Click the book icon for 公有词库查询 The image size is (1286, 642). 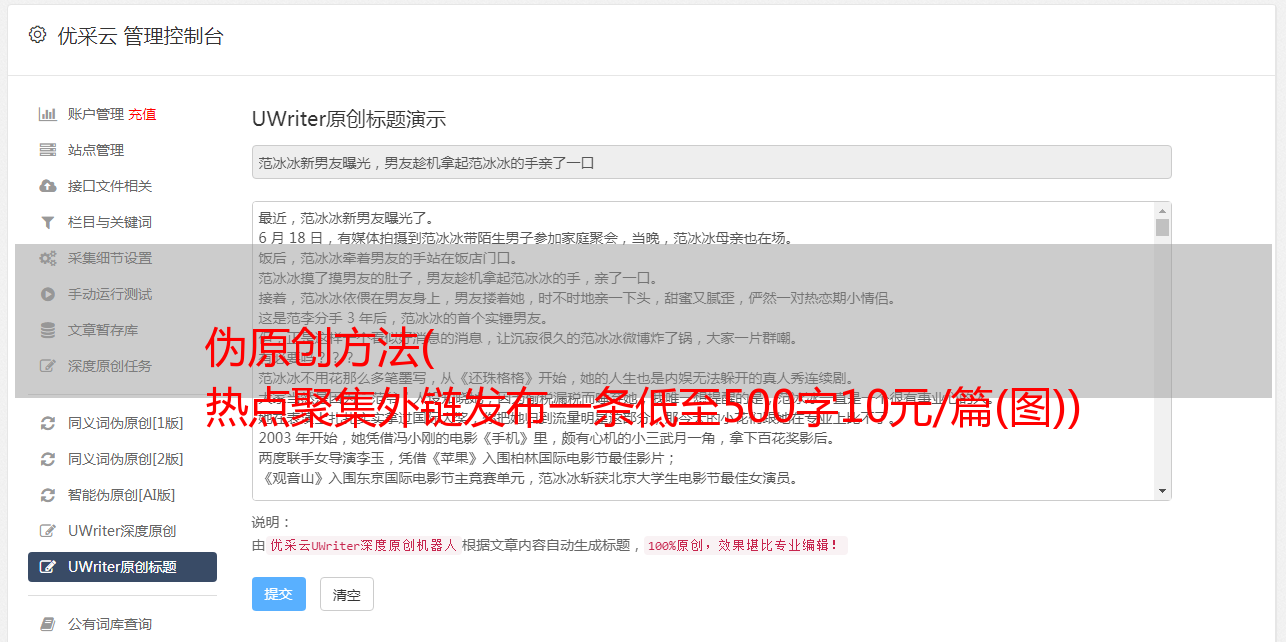(x=47, y=624)
